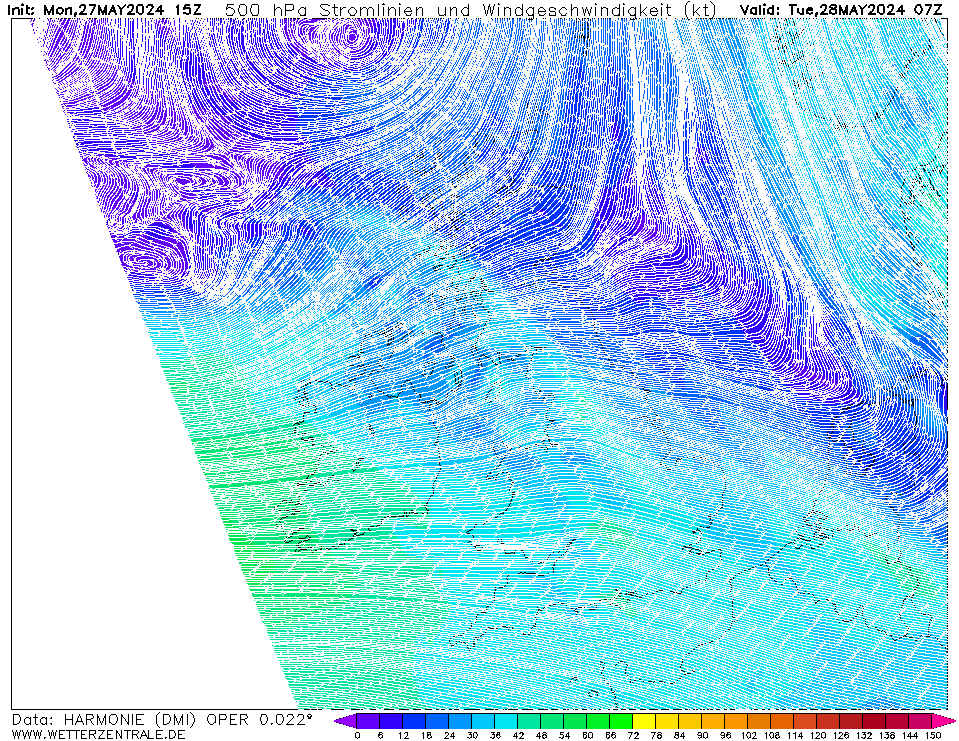Click the 60–66 kt legend swatch
Viewport: 959px width, 741px height.
599,721
